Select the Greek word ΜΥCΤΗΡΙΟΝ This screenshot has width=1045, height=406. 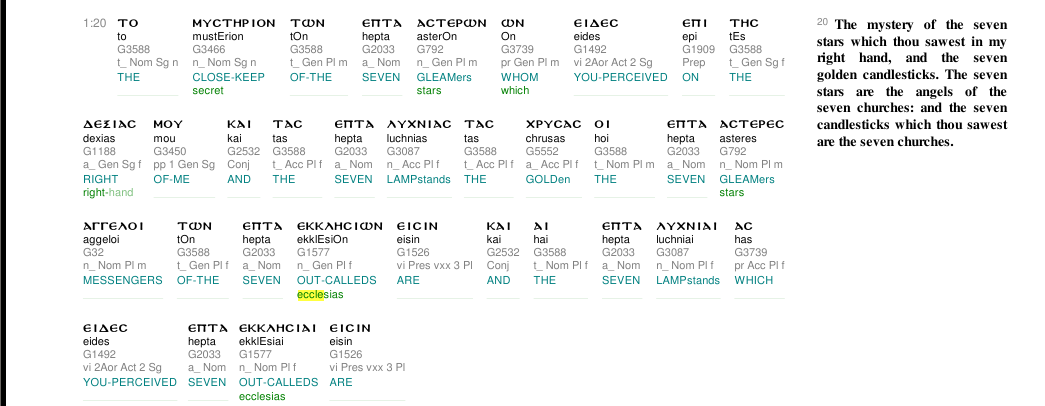234,23
